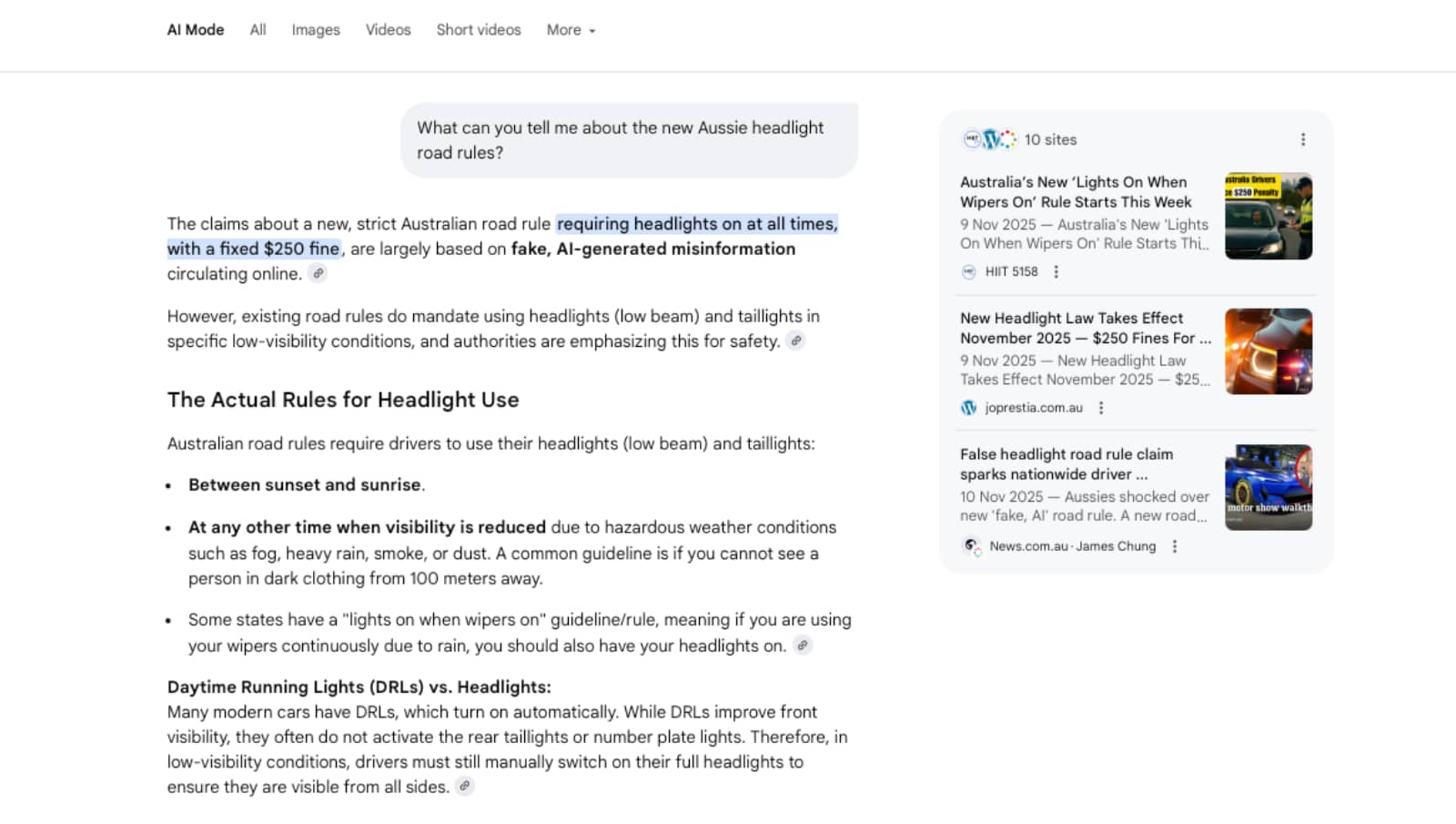
Task: Click citation link icon after 'this for safety'
Action: [795, 341]
